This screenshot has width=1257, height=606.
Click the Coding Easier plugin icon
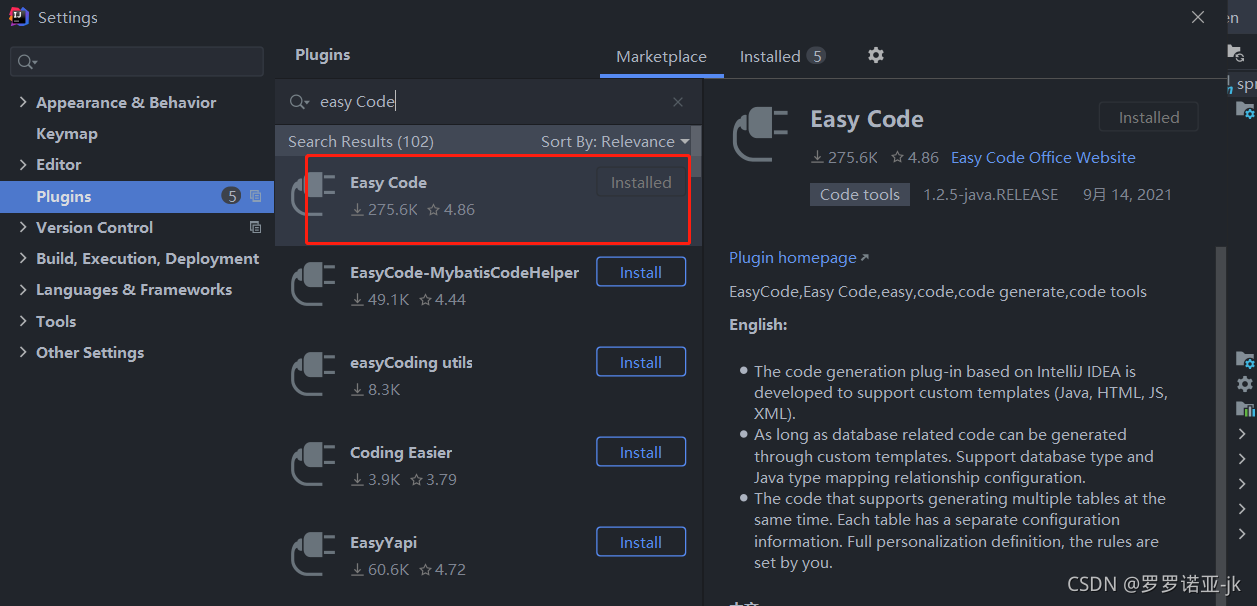click(x=313, y=465)
